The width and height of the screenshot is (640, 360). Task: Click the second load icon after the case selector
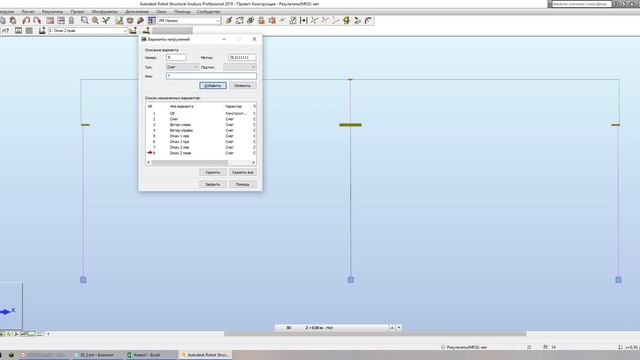coord(146,31)
